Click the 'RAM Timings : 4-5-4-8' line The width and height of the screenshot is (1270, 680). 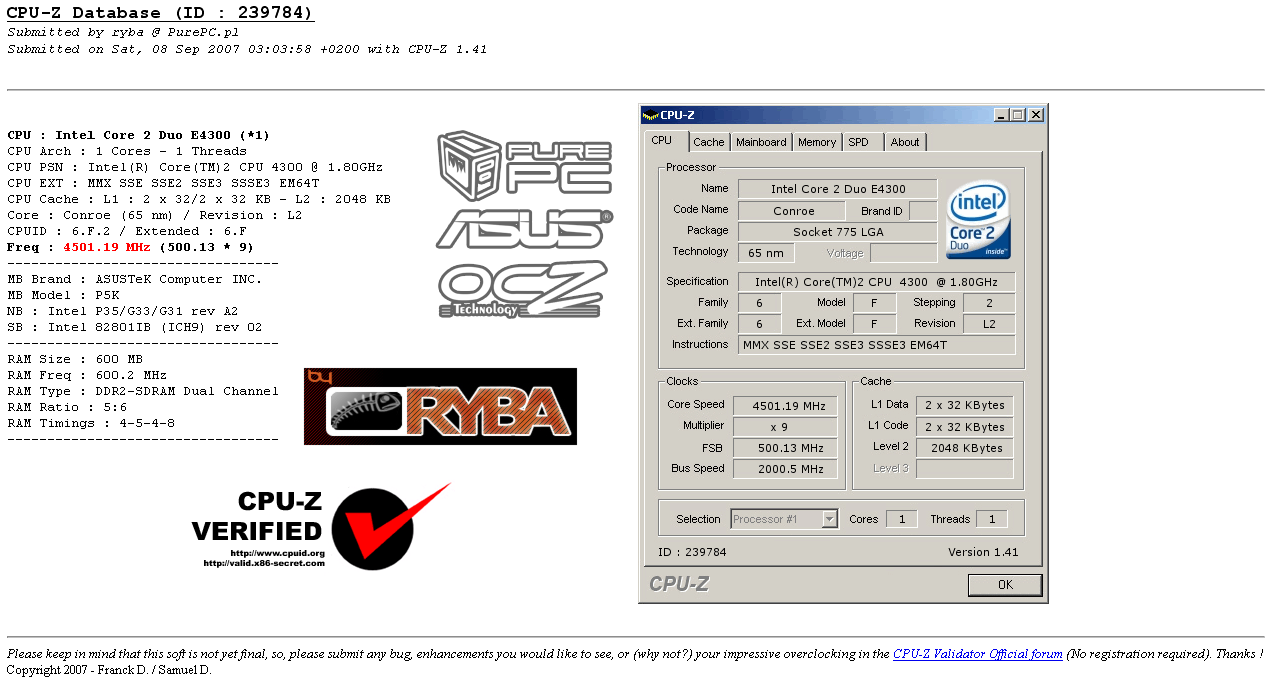point(91,423)
